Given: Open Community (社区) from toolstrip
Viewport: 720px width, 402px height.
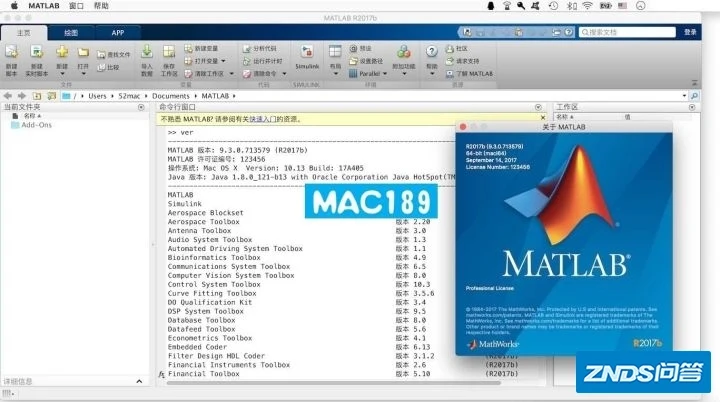Looking at the screenshot, I should click(456, 48).
